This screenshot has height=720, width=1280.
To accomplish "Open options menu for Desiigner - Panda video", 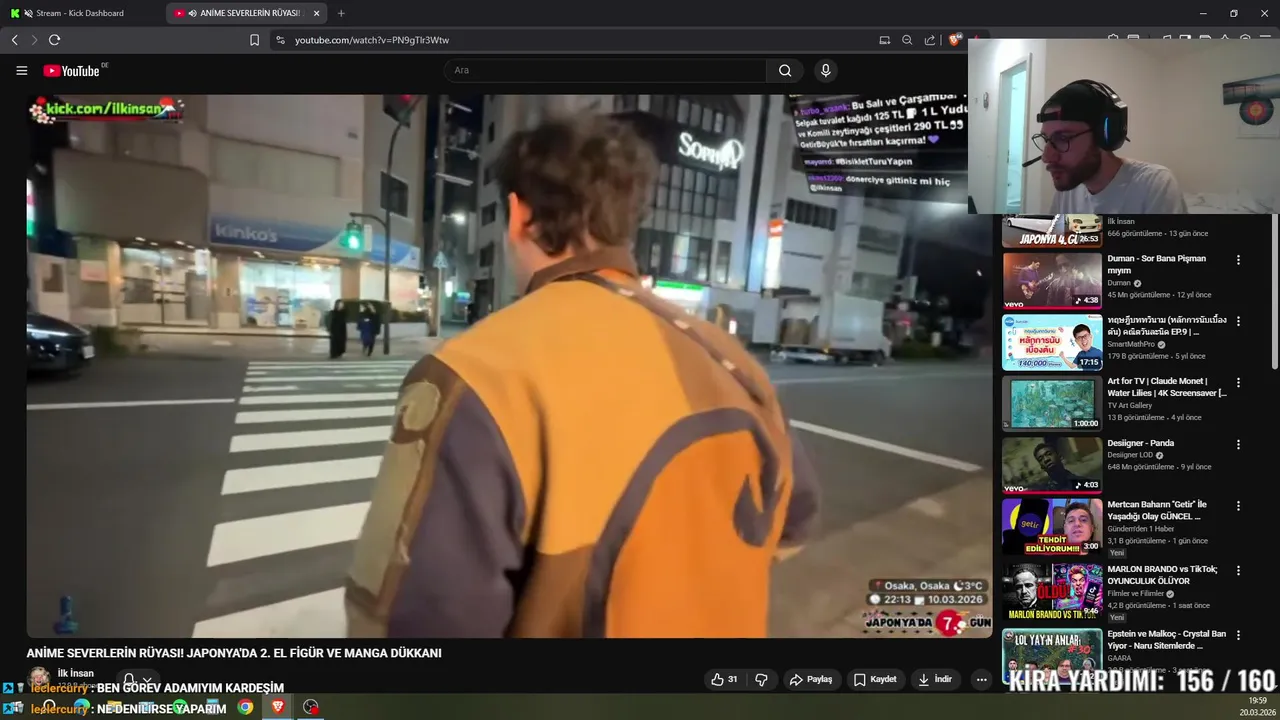I will 1238,444.
